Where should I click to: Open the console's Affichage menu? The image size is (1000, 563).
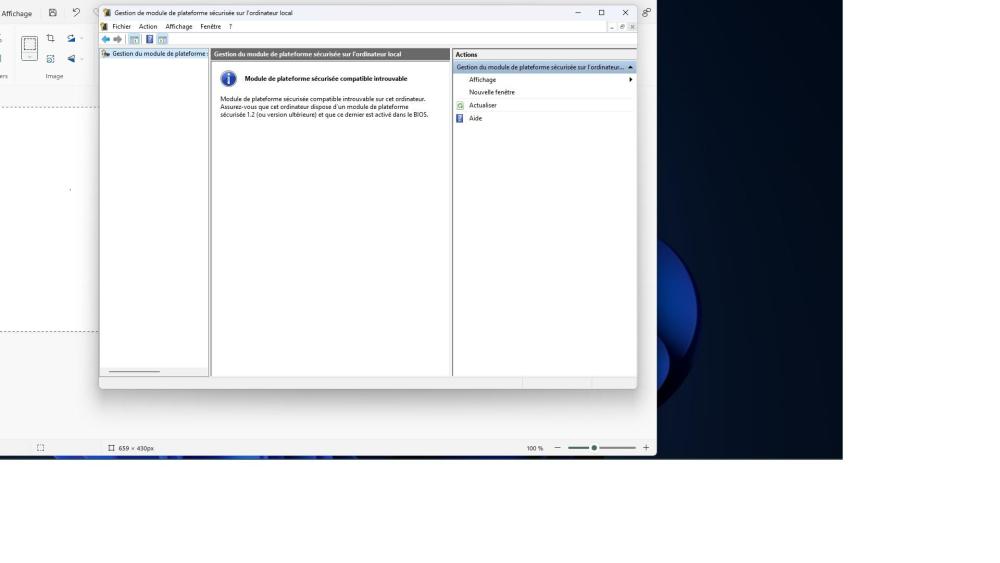[179, 27]
